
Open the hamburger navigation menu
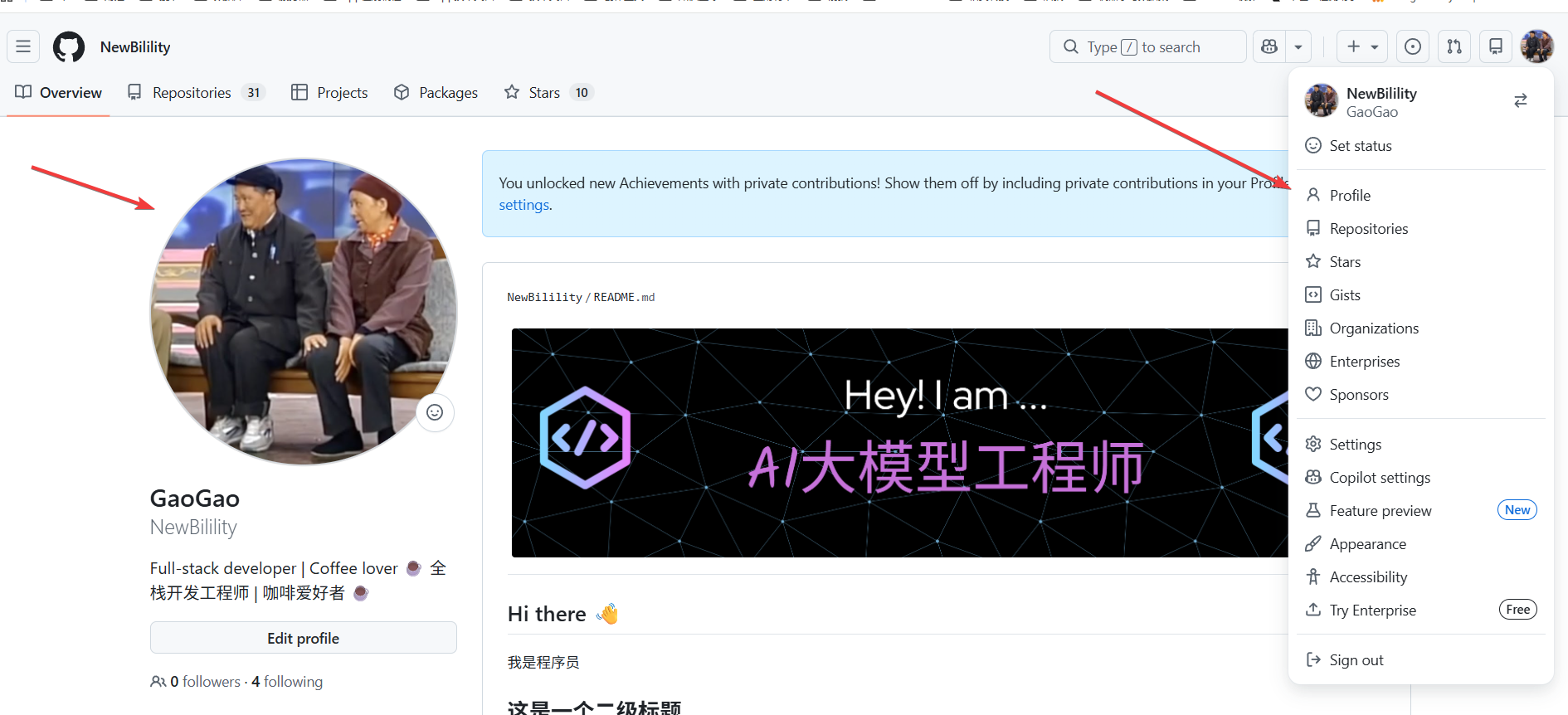tap(23, 46)
